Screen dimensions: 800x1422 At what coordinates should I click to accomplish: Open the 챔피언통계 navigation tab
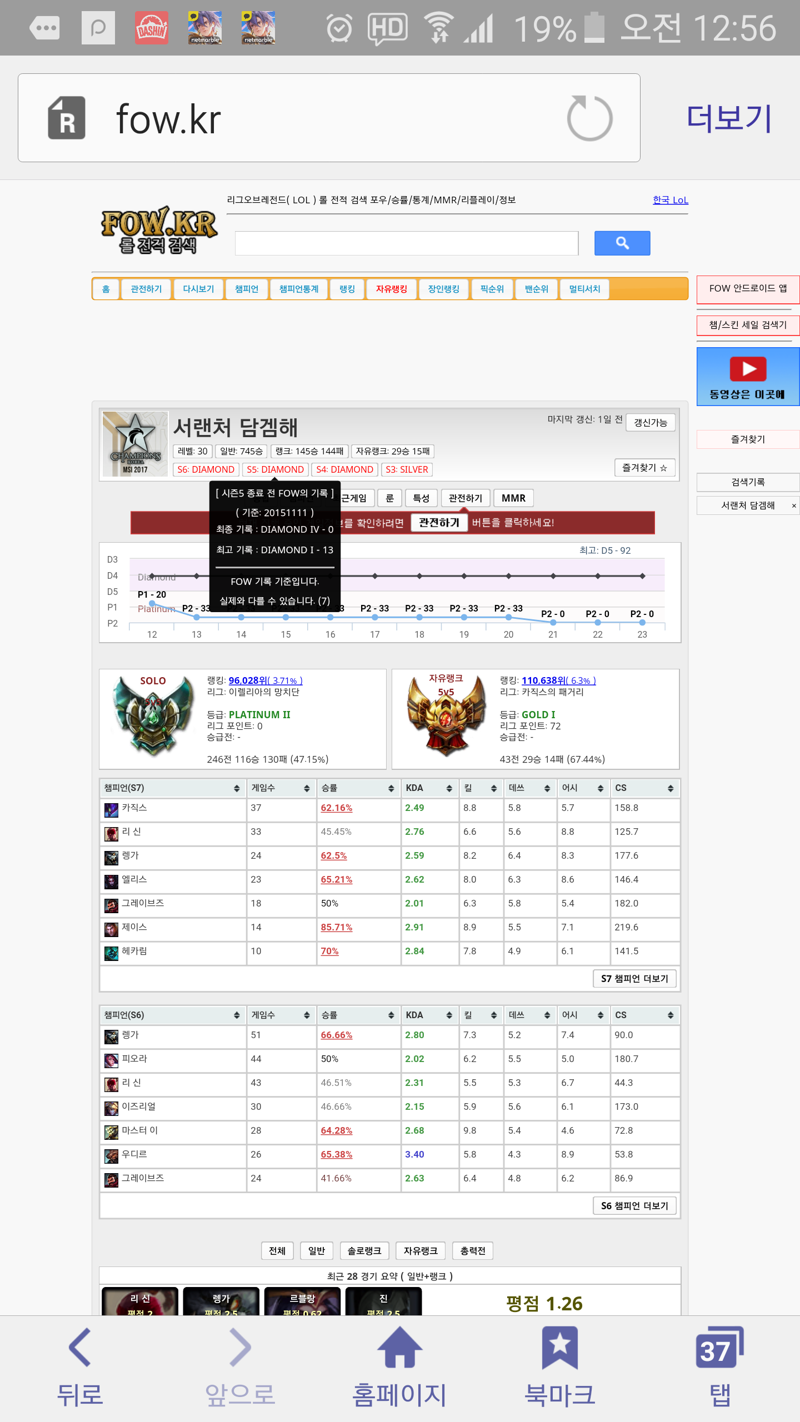pyautogui.click(x=299, y=289)
